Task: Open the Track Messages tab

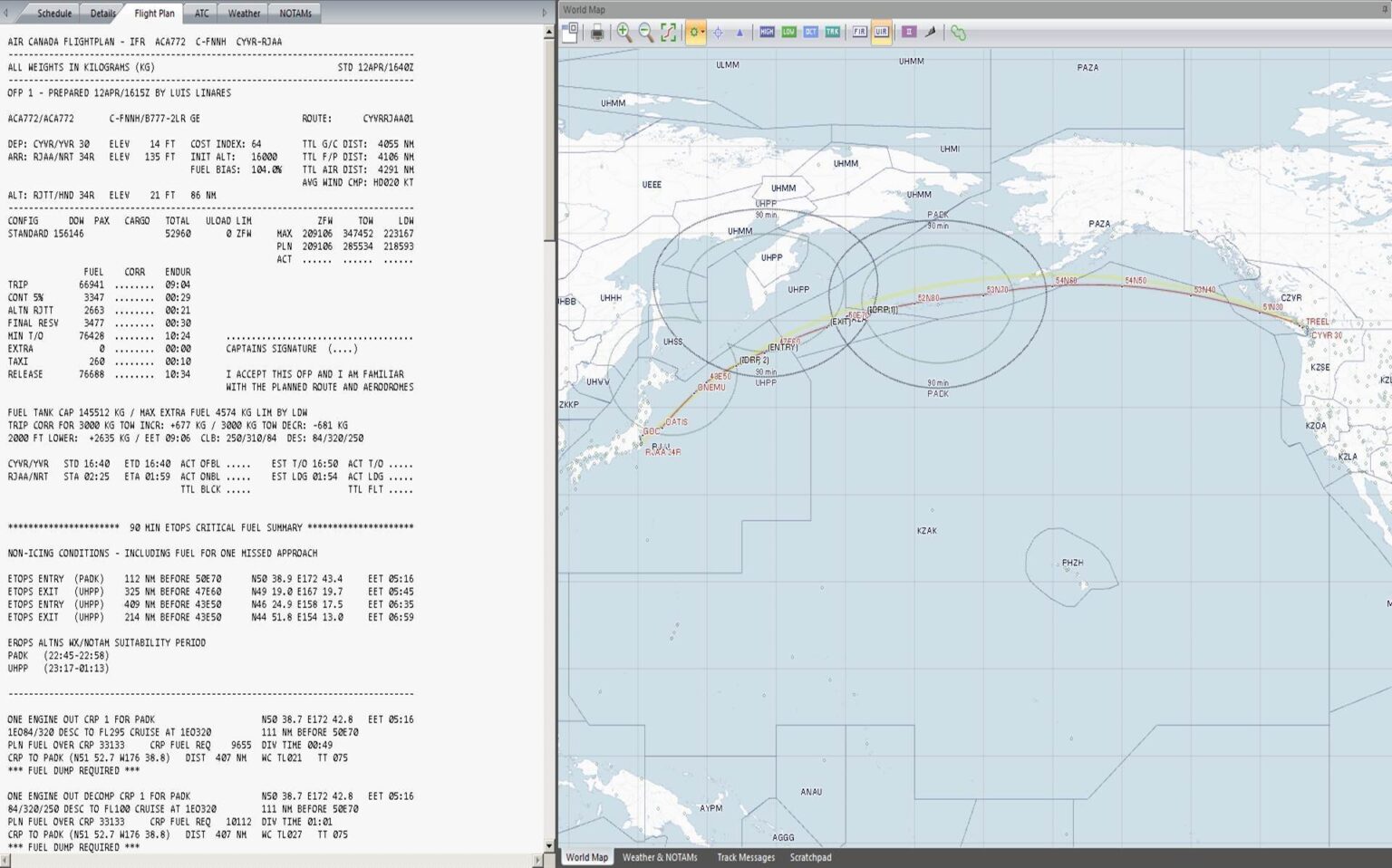Action: point(745,857)
